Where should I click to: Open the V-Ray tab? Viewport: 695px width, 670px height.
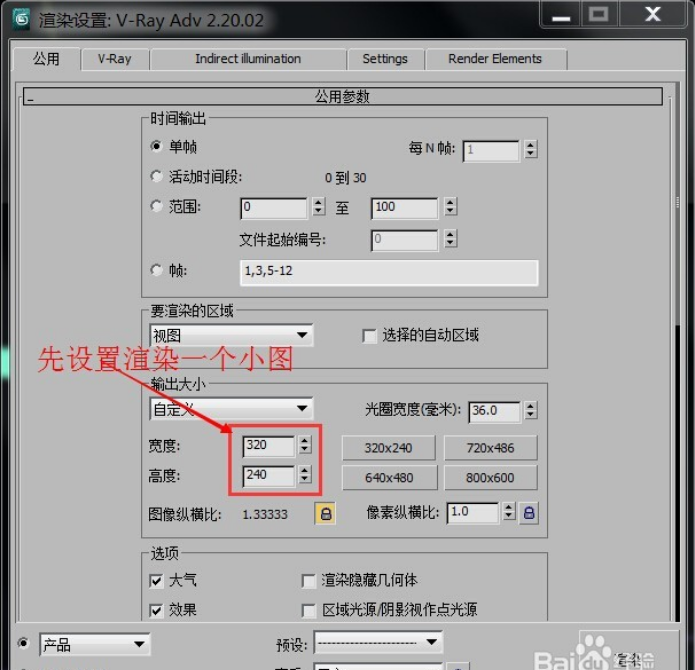click(114, 59)
